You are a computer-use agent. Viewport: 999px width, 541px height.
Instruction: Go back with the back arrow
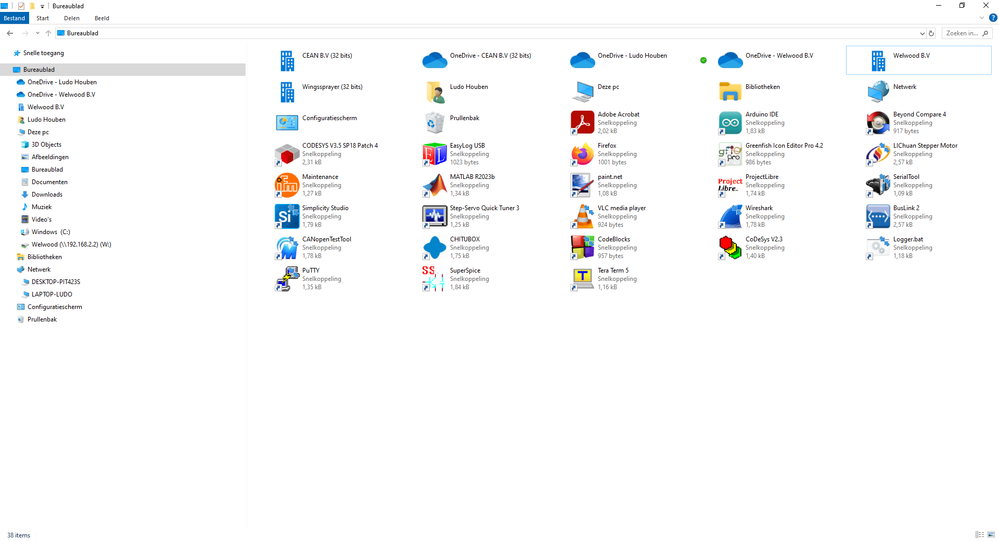coord(10,33)
